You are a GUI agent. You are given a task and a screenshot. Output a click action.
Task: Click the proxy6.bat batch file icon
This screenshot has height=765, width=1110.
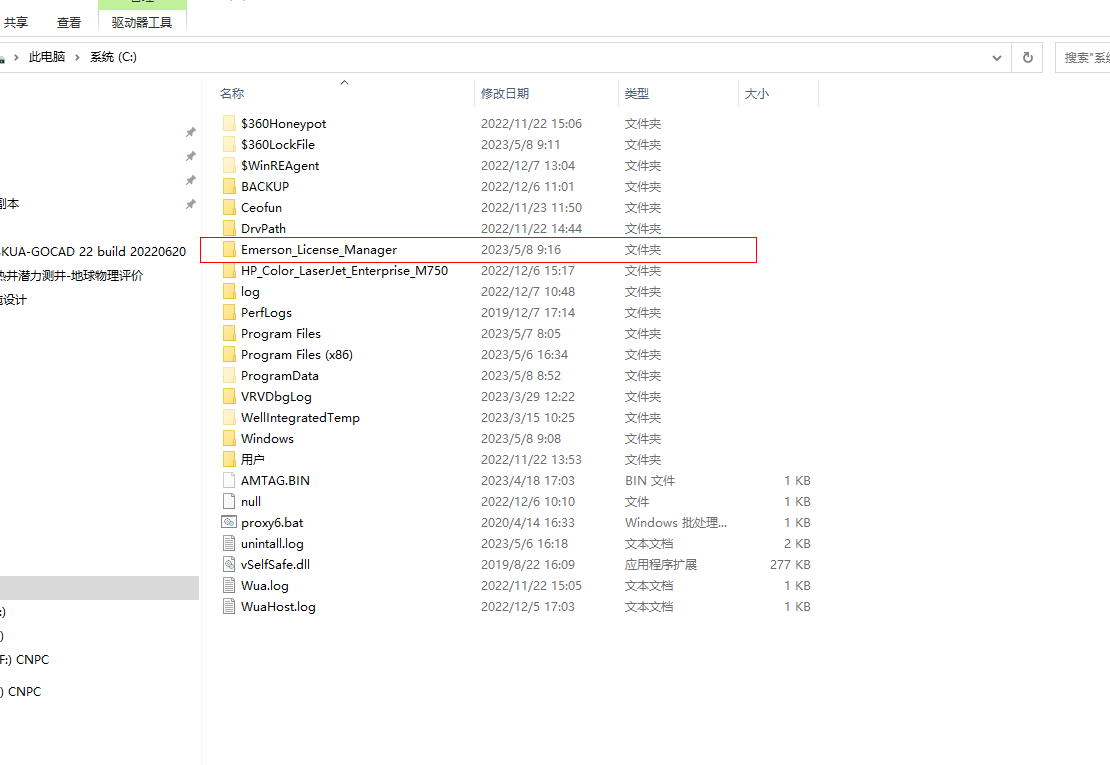coord(229,523)
